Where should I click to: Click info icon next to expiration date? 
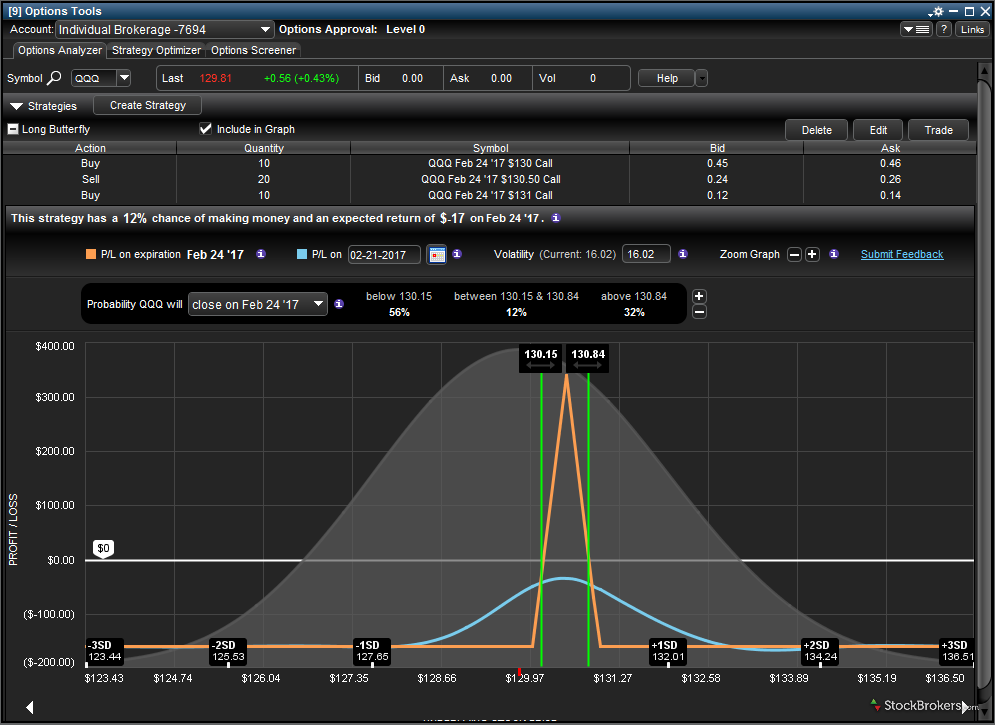point(261,254)
